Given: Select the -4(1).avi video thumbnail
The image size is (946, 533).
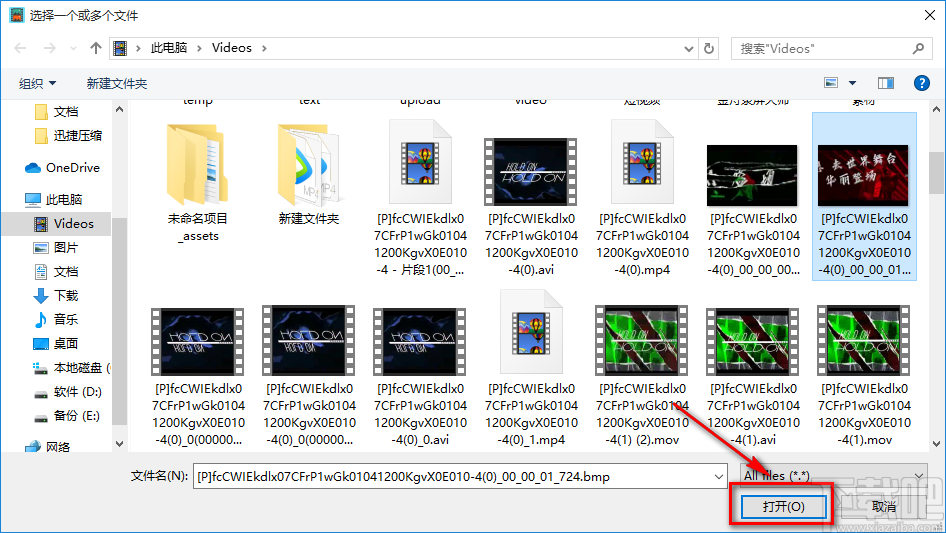Looking at the screenshot, I should (752, 341).
